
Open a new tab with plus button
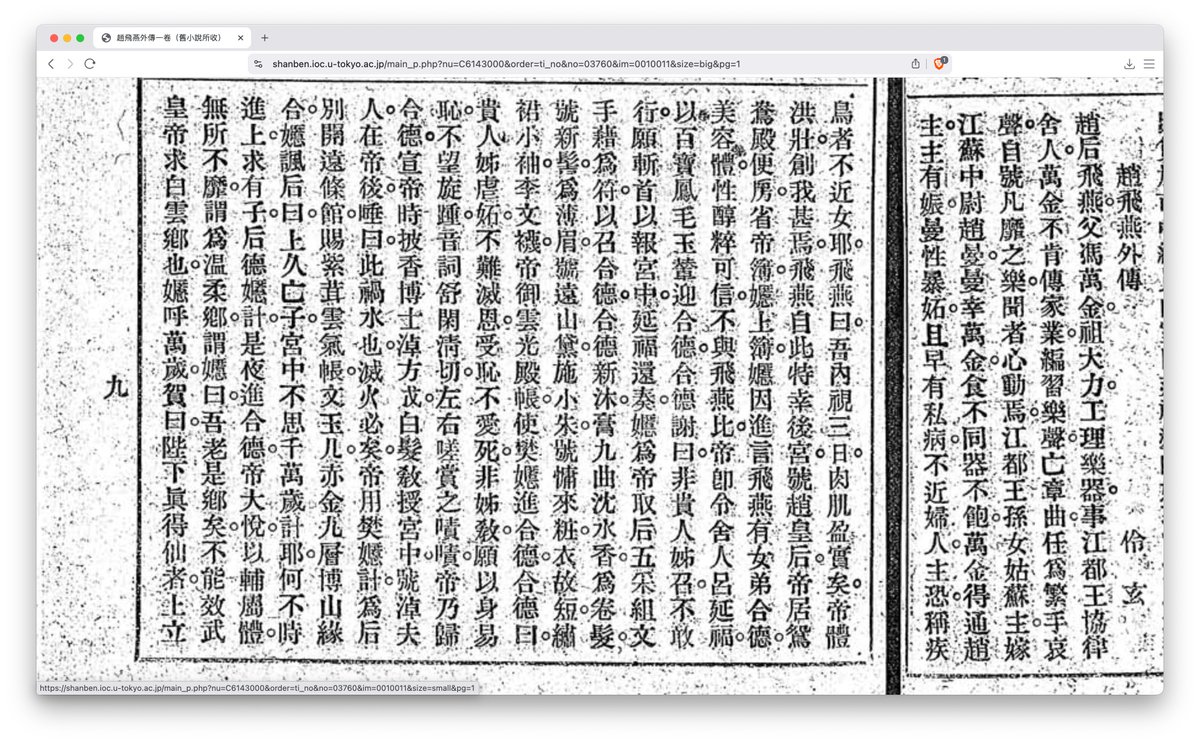[x=265, y=38]
